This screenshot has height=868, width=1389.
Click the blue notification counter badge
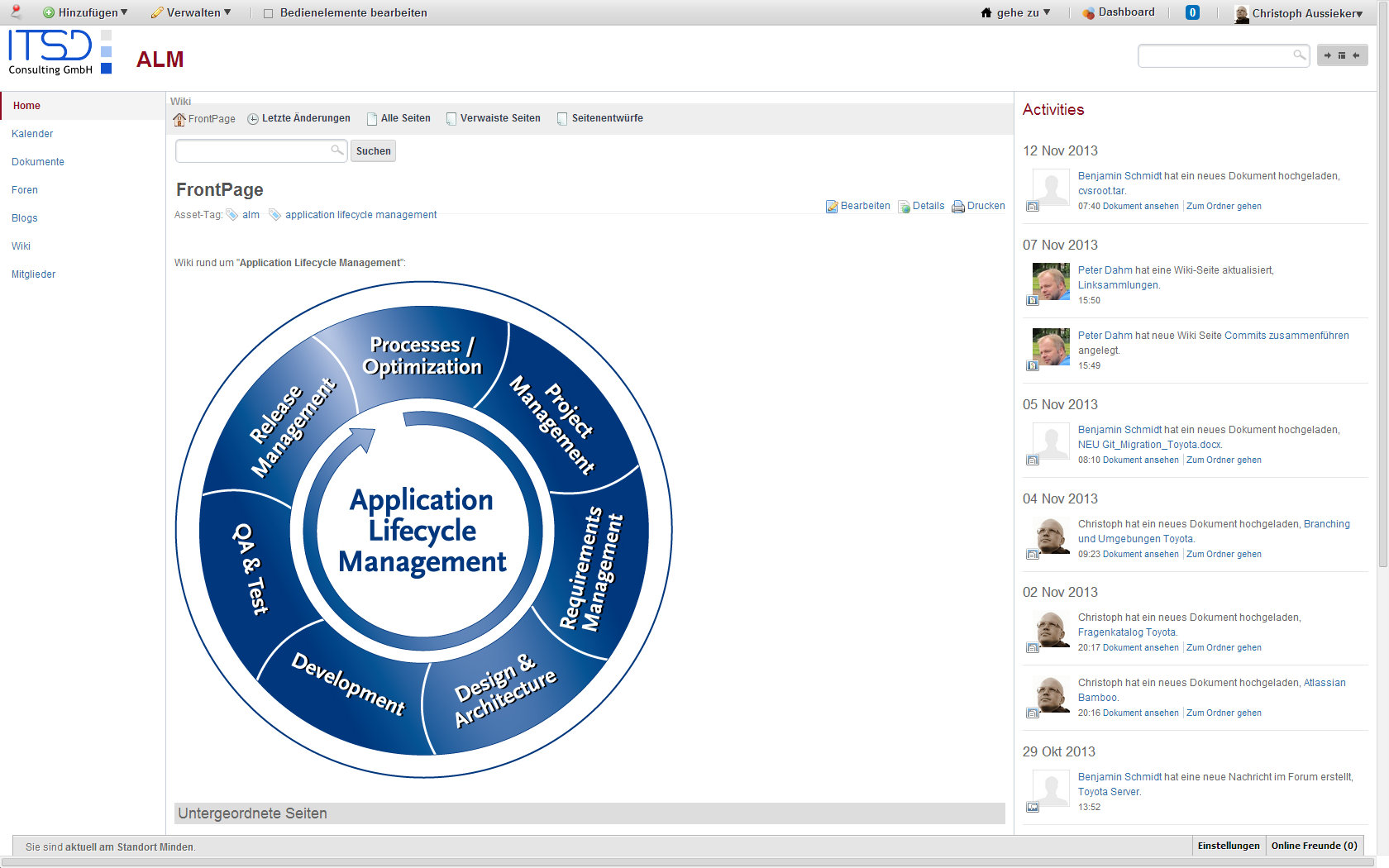(1192, 12)
